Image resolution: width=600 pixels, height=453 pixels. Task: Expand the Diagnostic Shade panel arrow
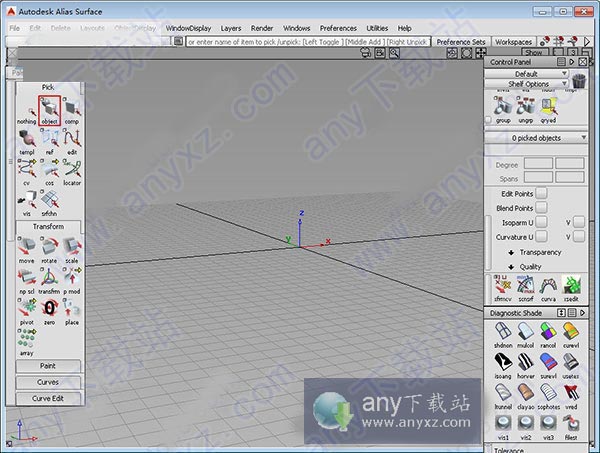[583, 313]
